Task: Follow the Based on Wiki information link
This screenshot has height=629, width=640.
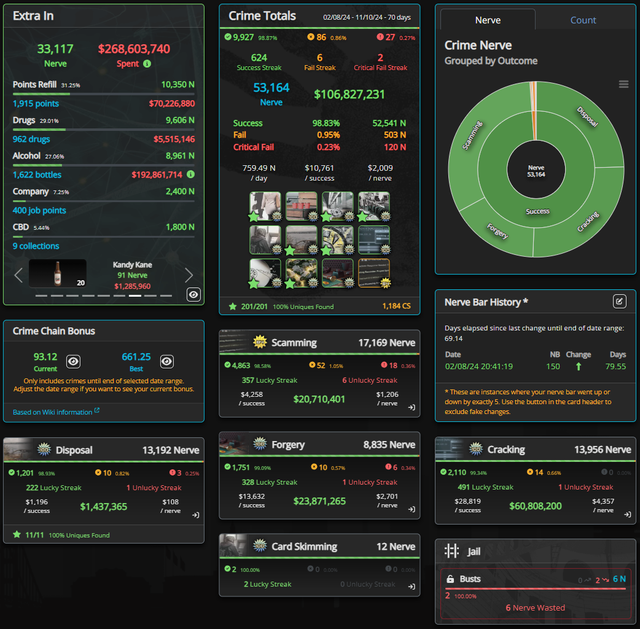Action: 56,412
